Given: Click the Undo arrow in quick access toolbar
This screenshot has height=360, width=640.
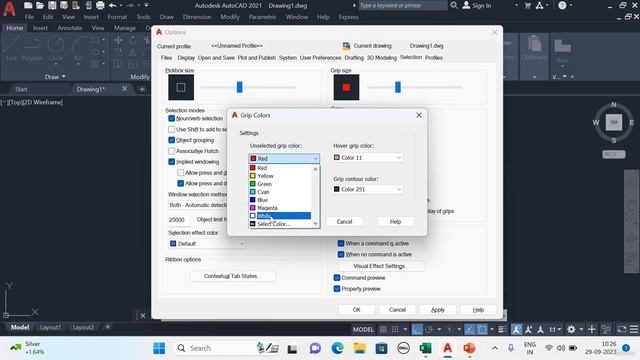Looking at the screenshot, I should [x=113, y=6].
